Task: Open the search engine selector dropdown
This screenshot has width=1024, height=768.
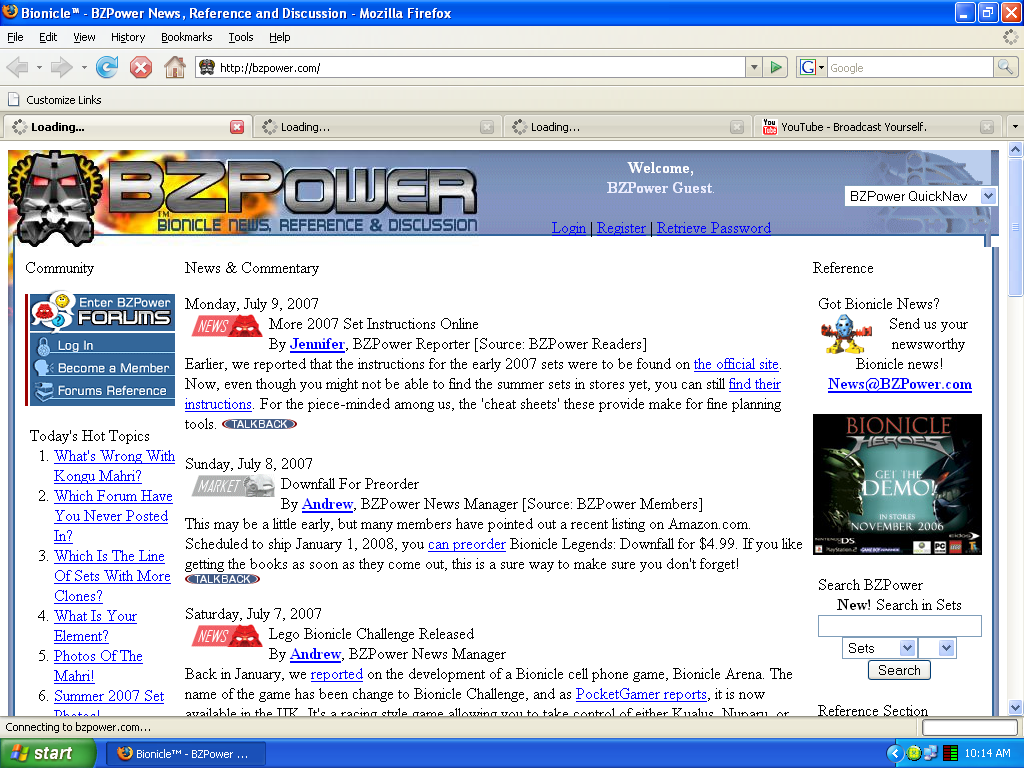Action: [x=822, y=67]
